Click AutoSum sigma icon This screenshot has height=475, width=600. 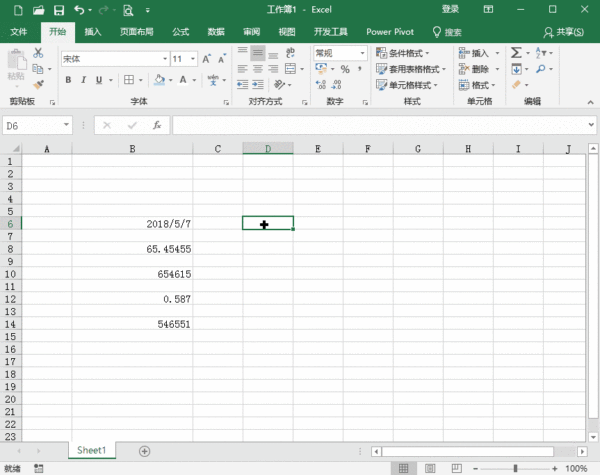point(516,53)
